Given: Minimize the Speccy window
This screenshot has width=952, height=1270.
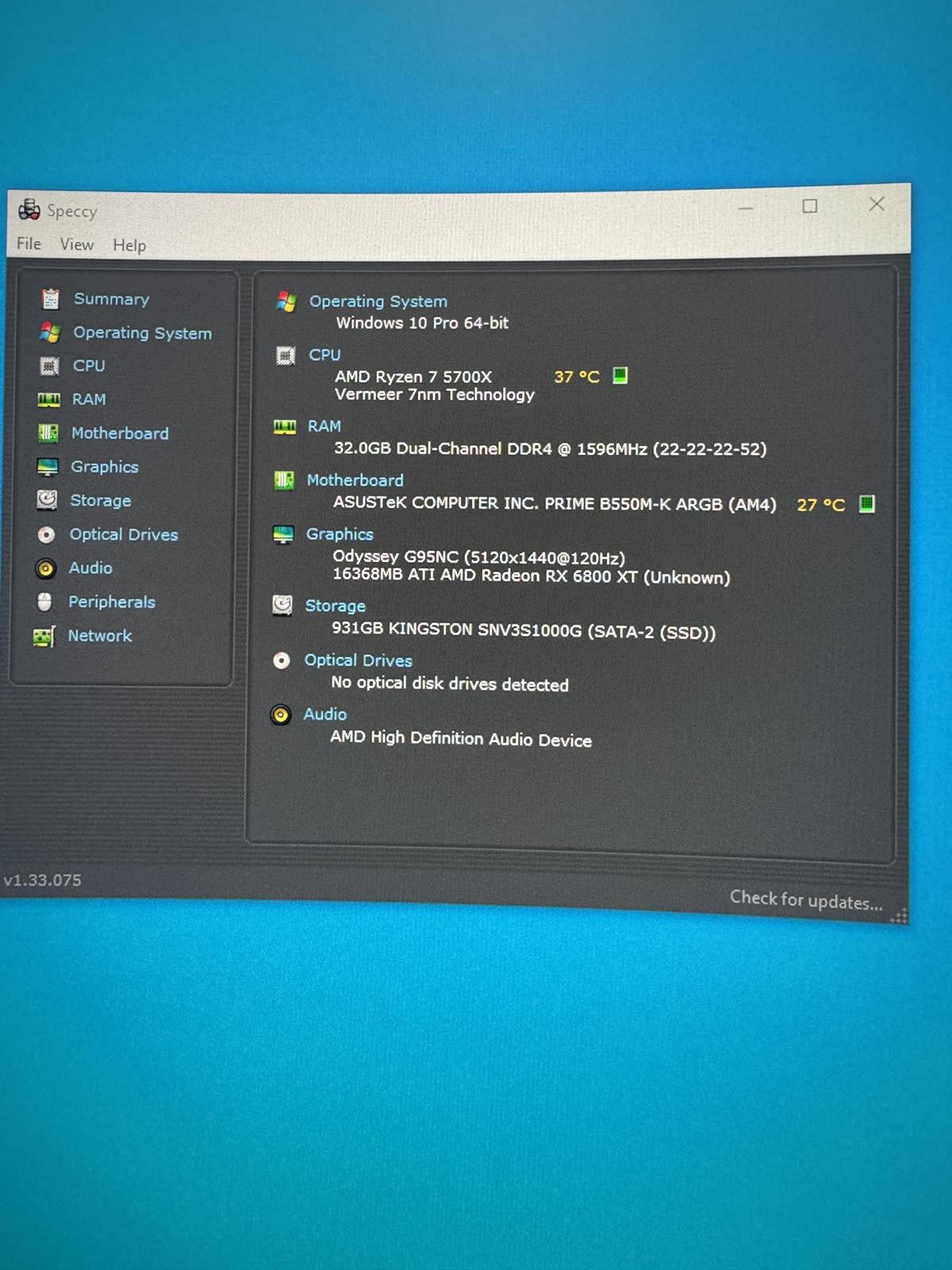Looking at the screenshot, I should (746, 208).
